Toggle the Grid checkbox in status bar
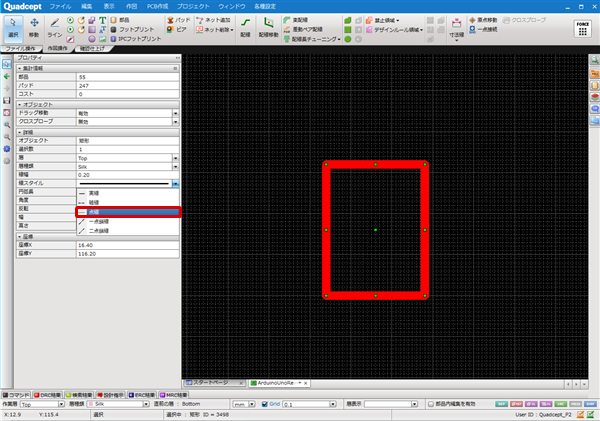Screen dimensions: 600x421 tap(264, 404)
